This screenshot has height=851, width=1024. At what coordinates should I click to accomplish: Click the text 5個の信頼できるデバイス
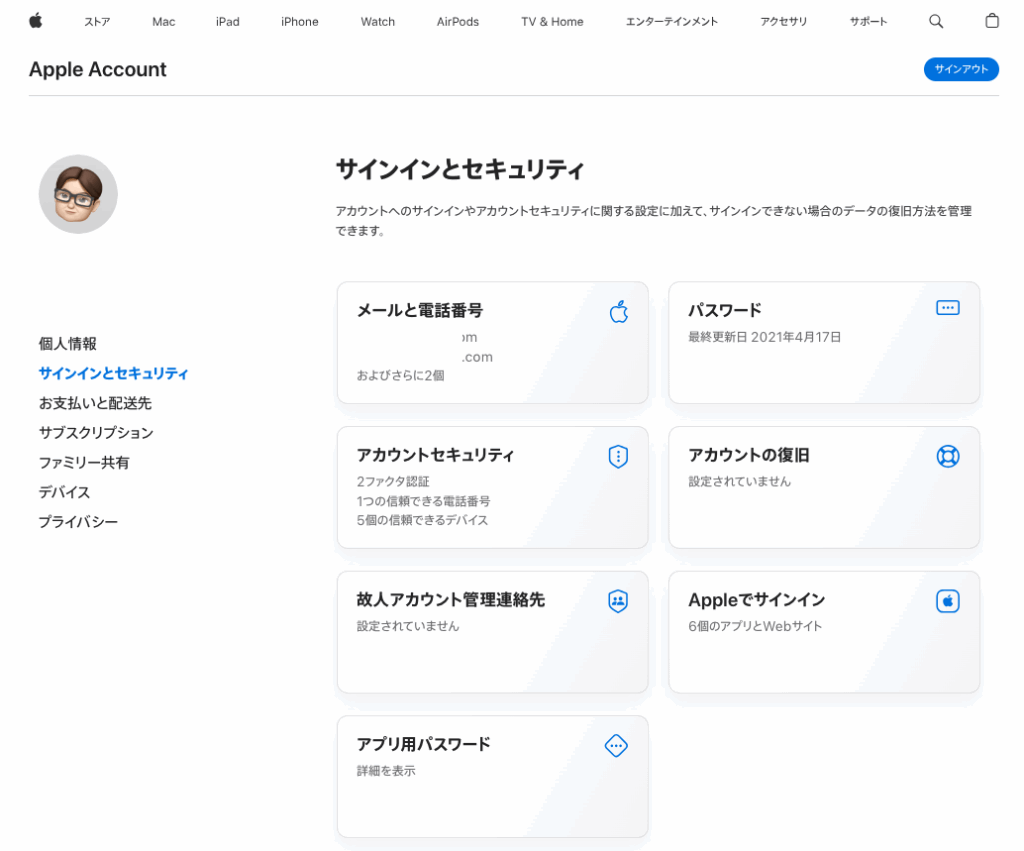423,520
